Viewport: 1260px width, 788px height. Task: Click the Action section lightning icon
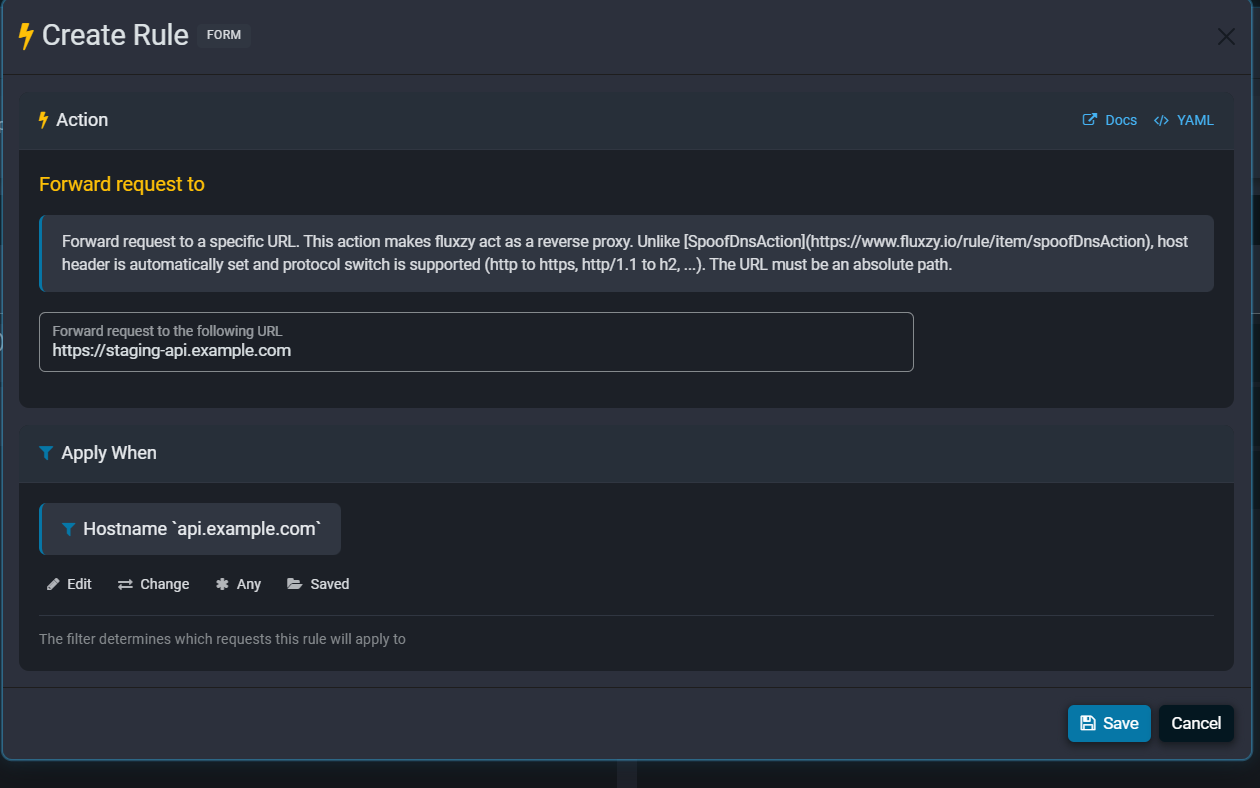coord(43,120)
